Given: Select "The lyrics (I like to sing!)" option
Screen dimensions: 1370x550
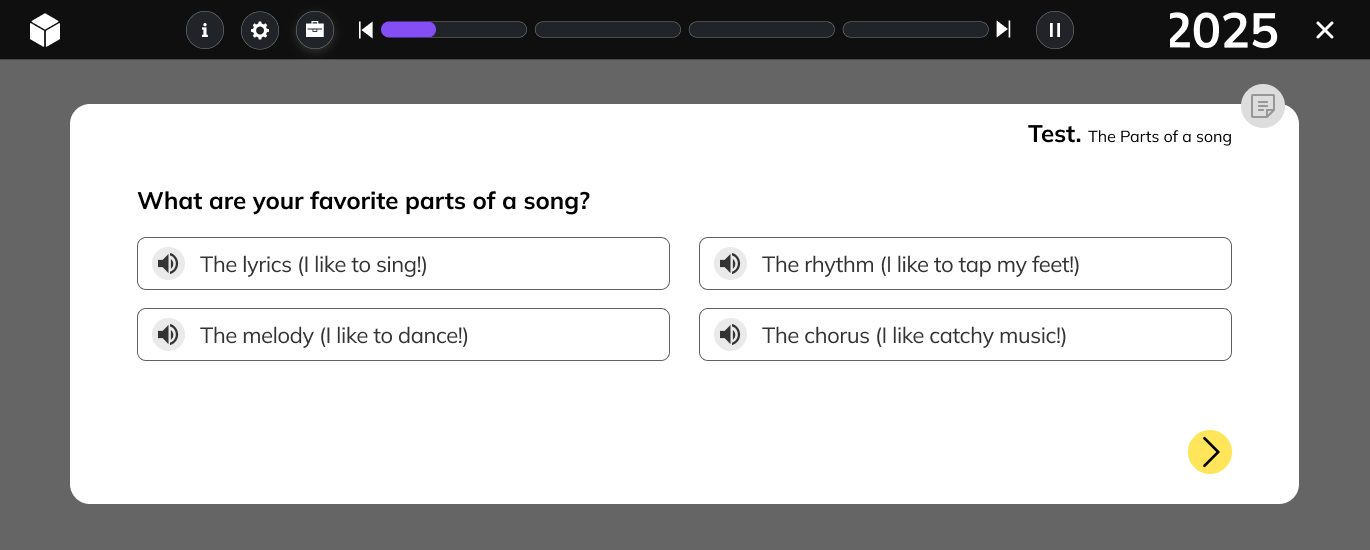Looking at the screenshot, I should [x=403, y=264].
